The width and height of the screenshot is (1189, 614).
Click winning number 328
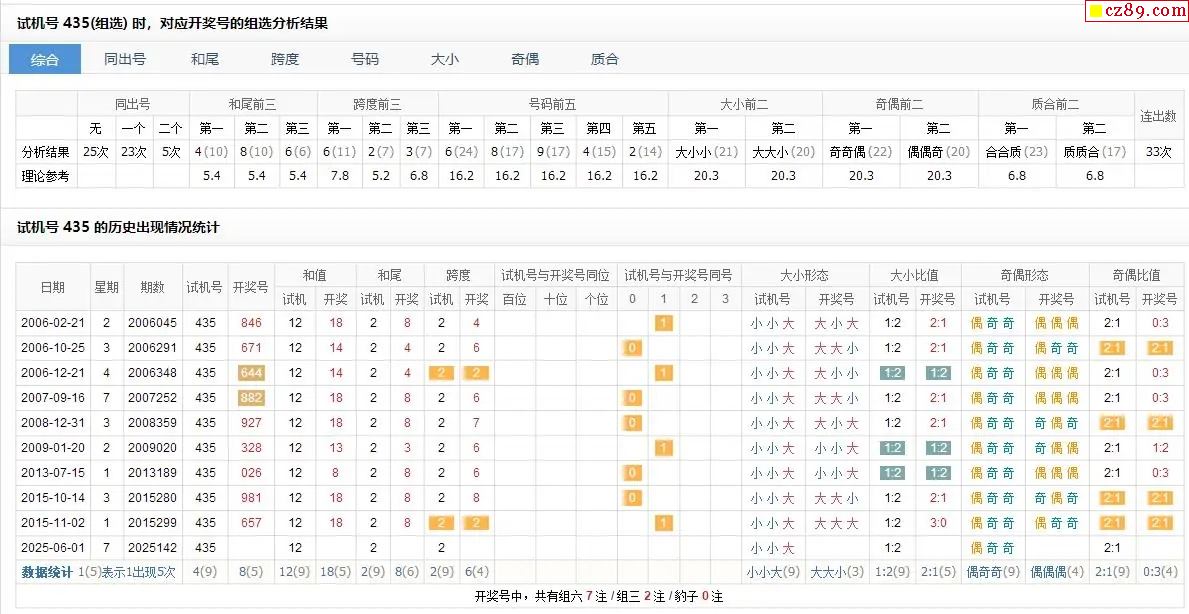click(251, 448)
